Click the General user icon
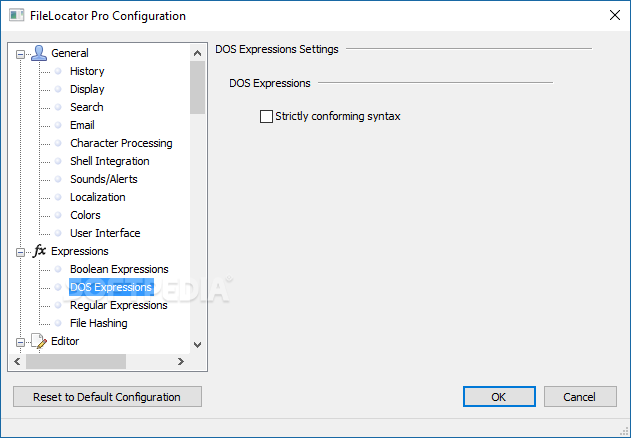 pos(39,53)
